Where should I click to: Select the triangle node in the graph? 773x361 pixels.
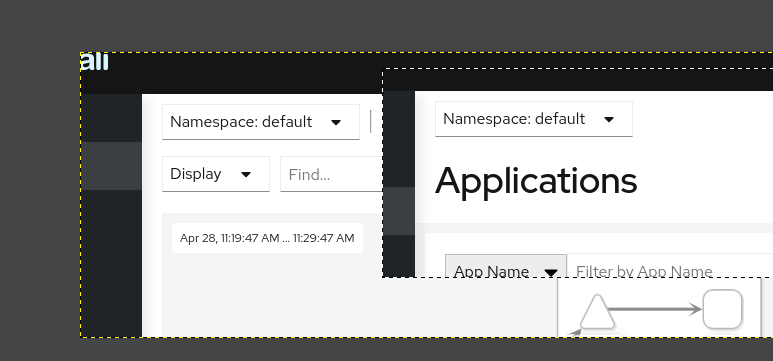point(597,313)
